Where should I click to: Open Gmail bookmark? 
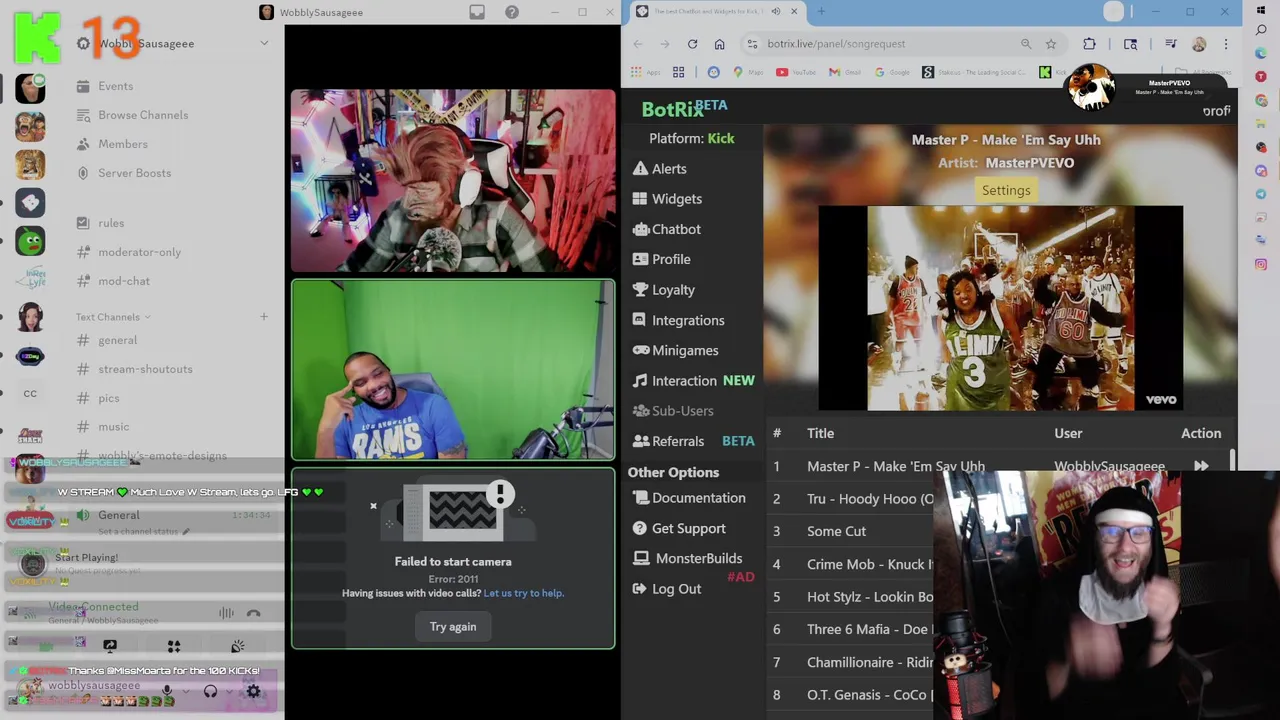(844, 72)
